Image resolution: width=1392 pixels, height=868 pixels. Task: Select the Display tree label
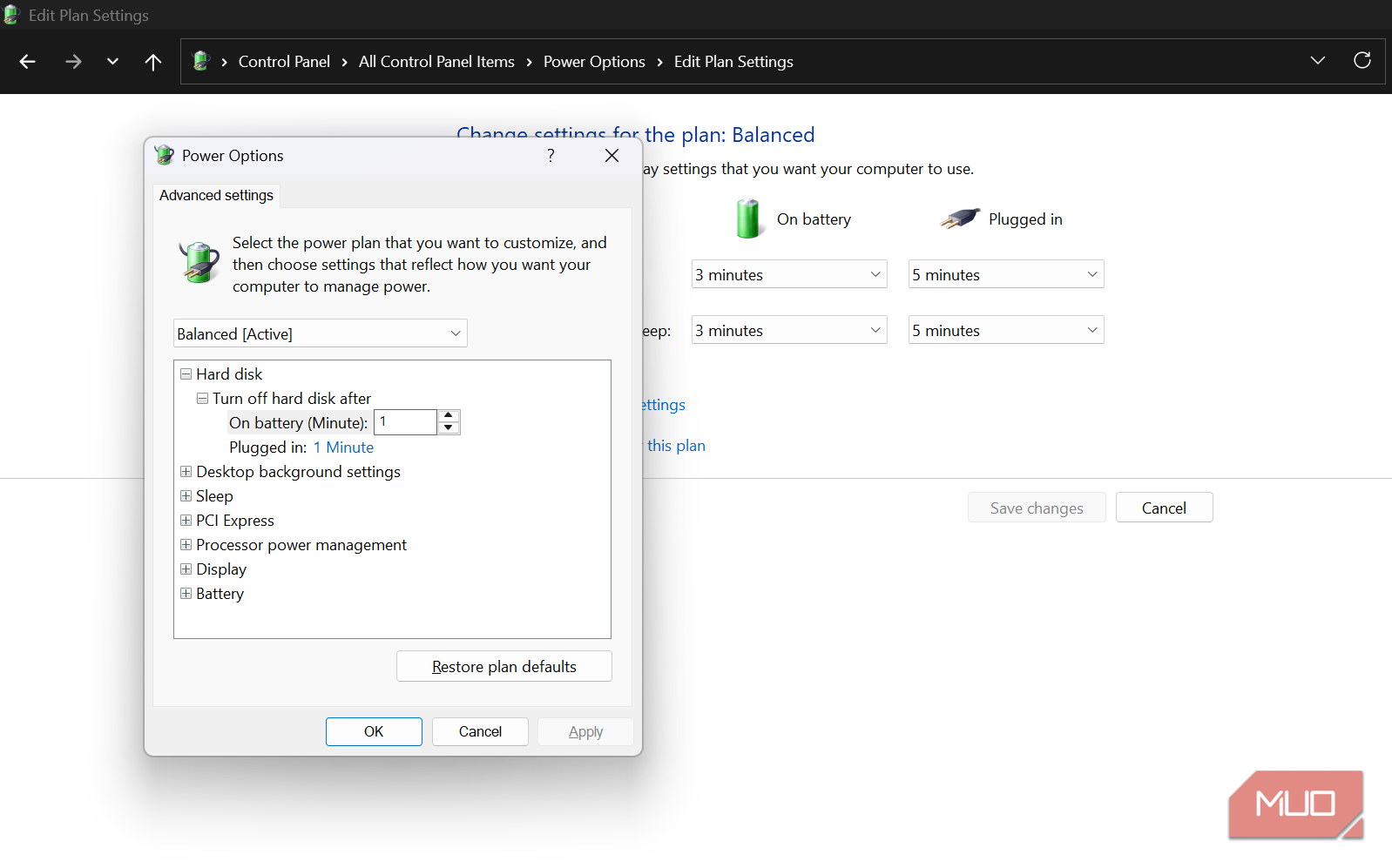(221, 569)
